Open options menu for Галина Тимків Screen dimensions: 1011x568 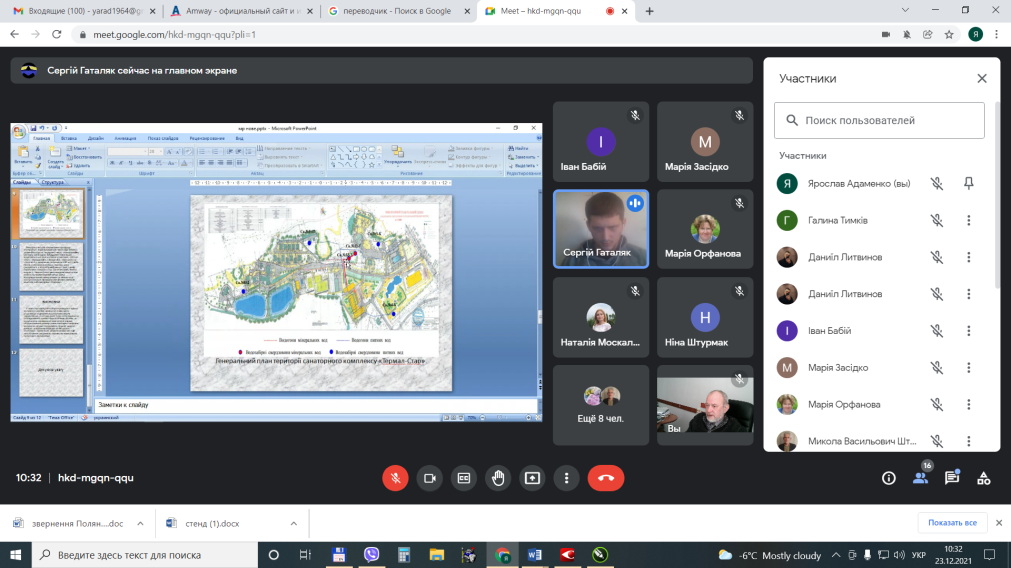[x=968, y=221]
